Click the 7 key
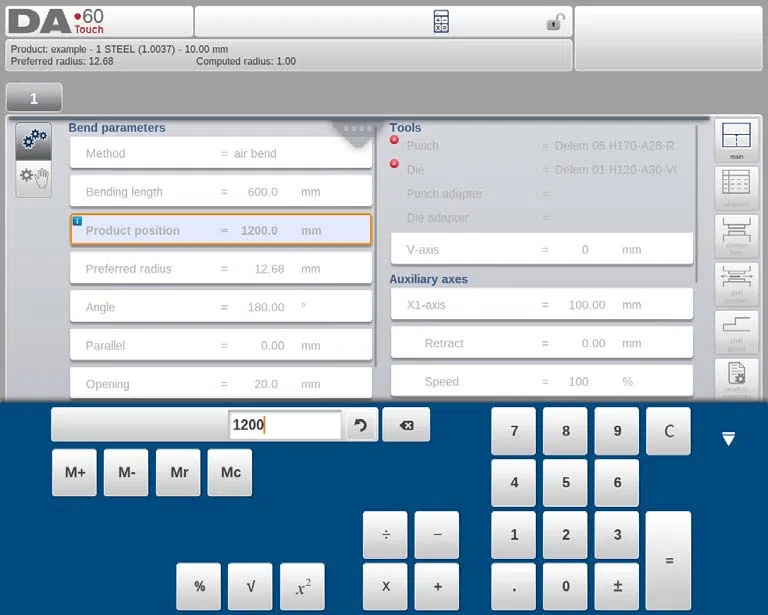 (x=514, y=431)
